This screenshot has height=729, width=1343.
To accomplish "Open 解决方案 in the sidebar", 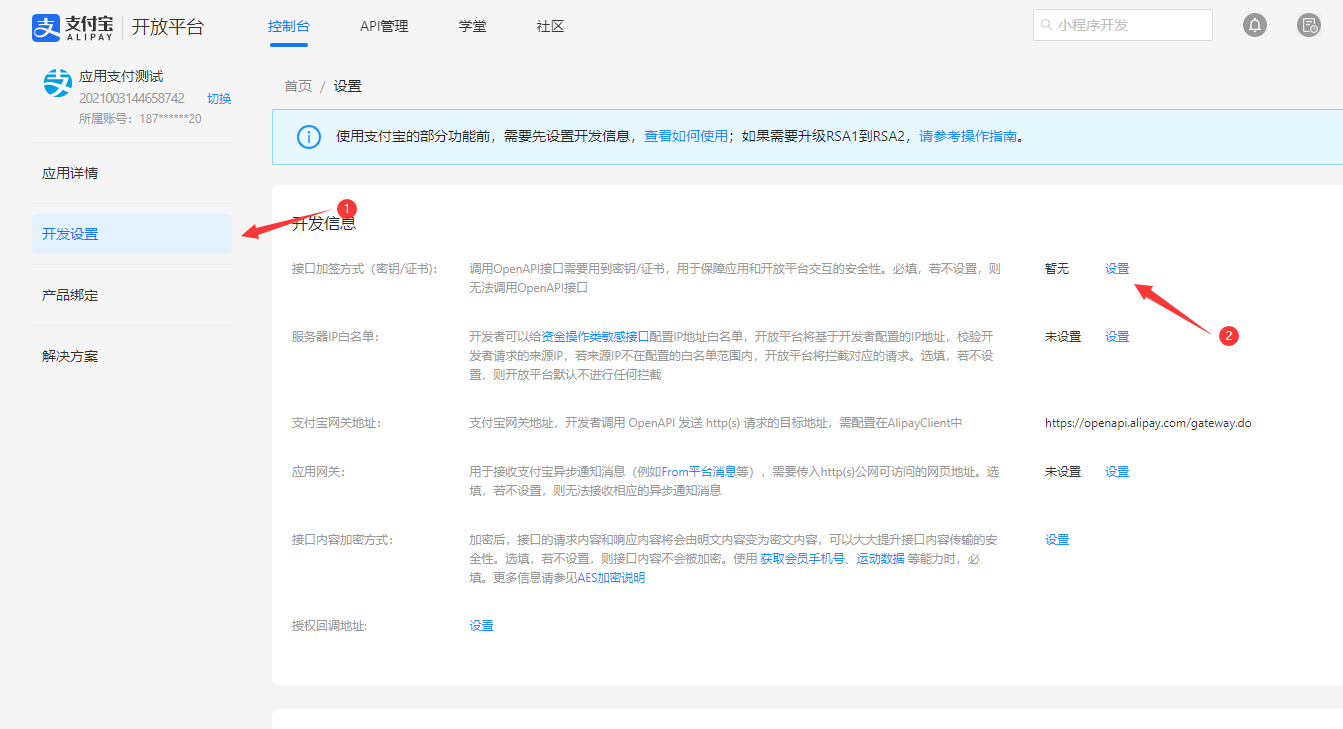I will [70, 356].
